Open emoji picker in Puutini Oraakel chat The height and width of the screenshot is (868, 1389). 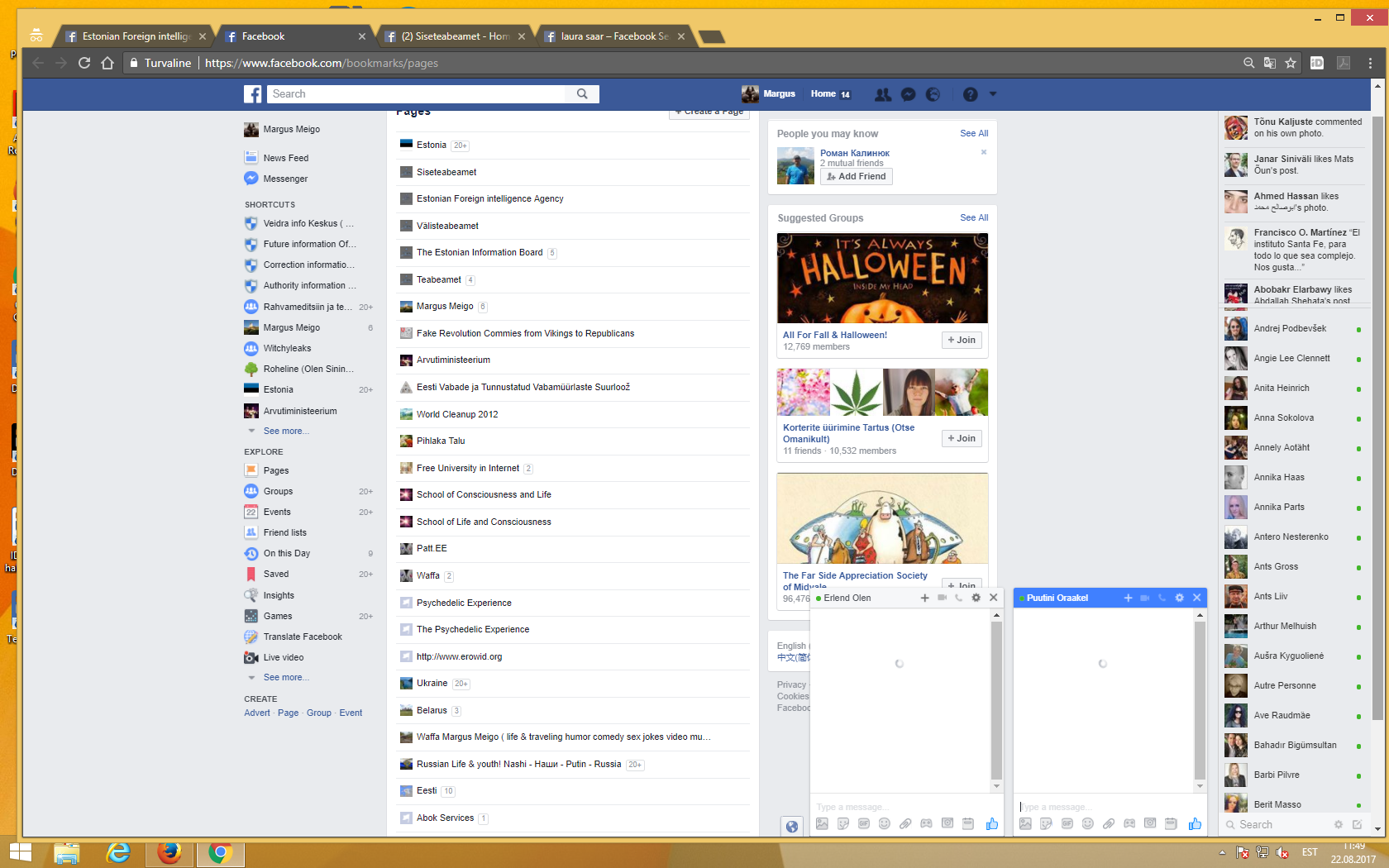click(x=1088, y=823)
